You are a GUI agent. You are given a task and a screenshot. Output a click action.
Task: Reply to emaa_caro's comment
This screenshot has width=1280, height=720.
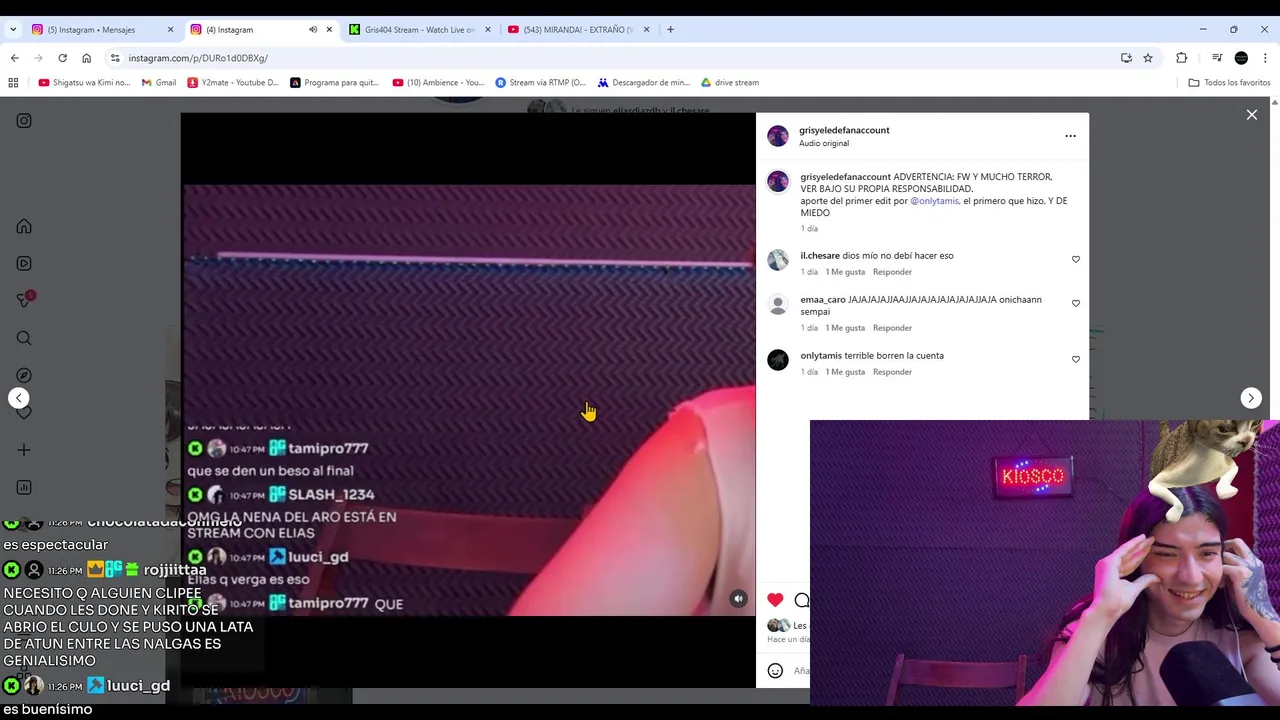coord(892,328)
